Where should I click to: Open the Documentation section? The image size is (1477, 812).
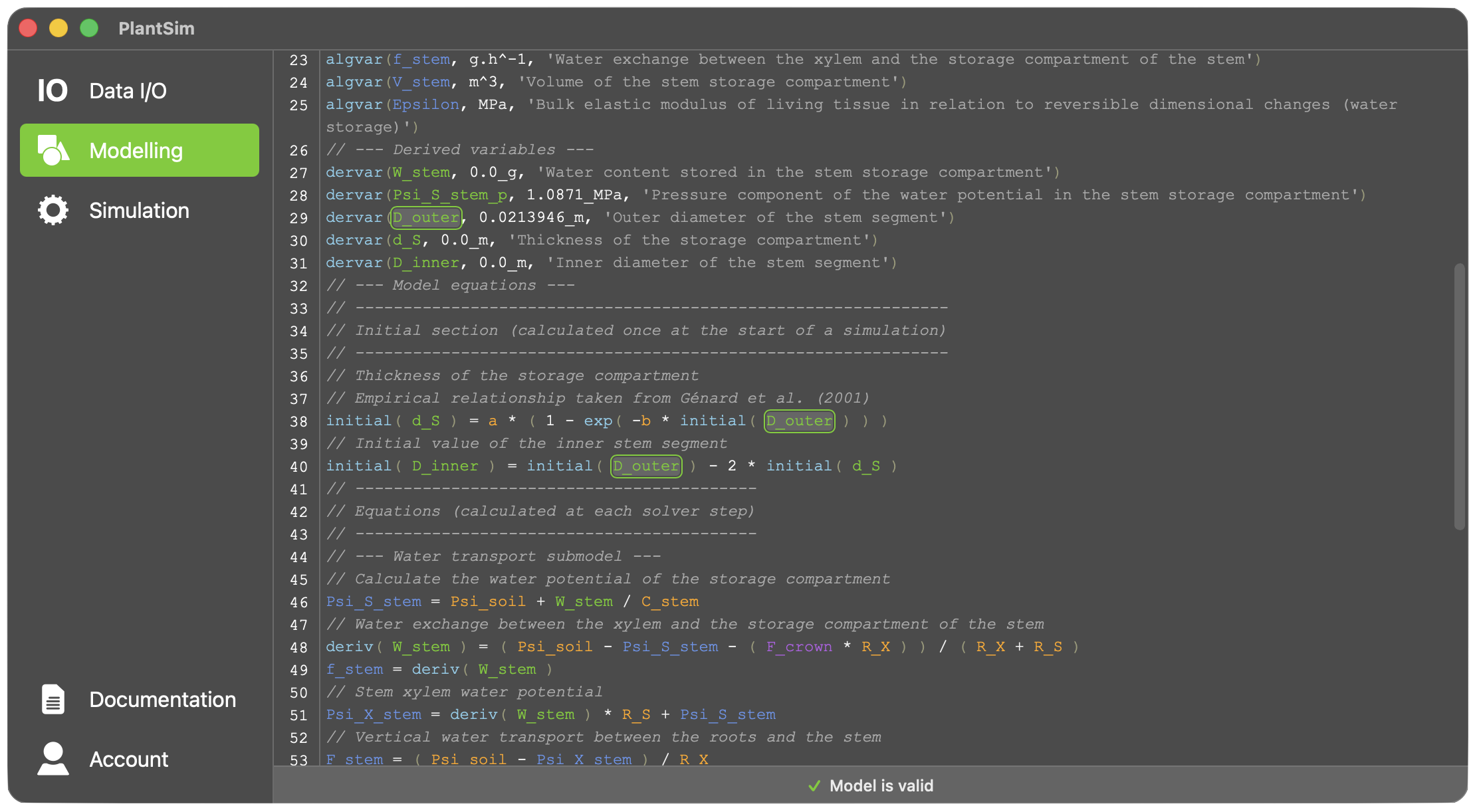162,699
